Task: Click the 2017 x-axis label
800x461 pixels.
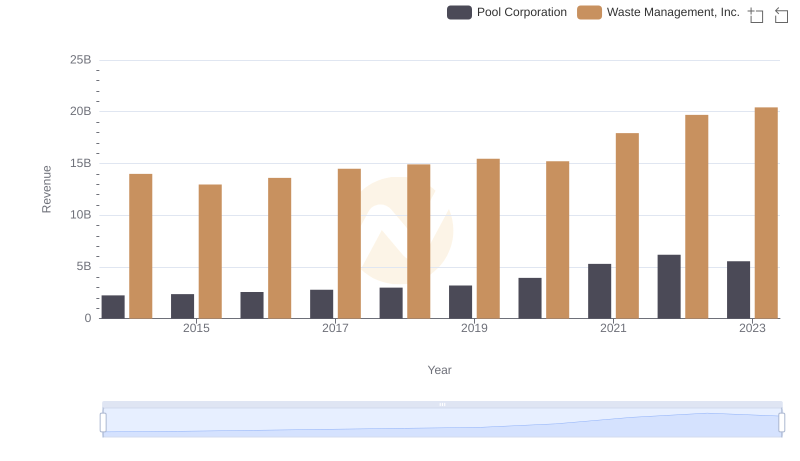Action: coord(335,328)
